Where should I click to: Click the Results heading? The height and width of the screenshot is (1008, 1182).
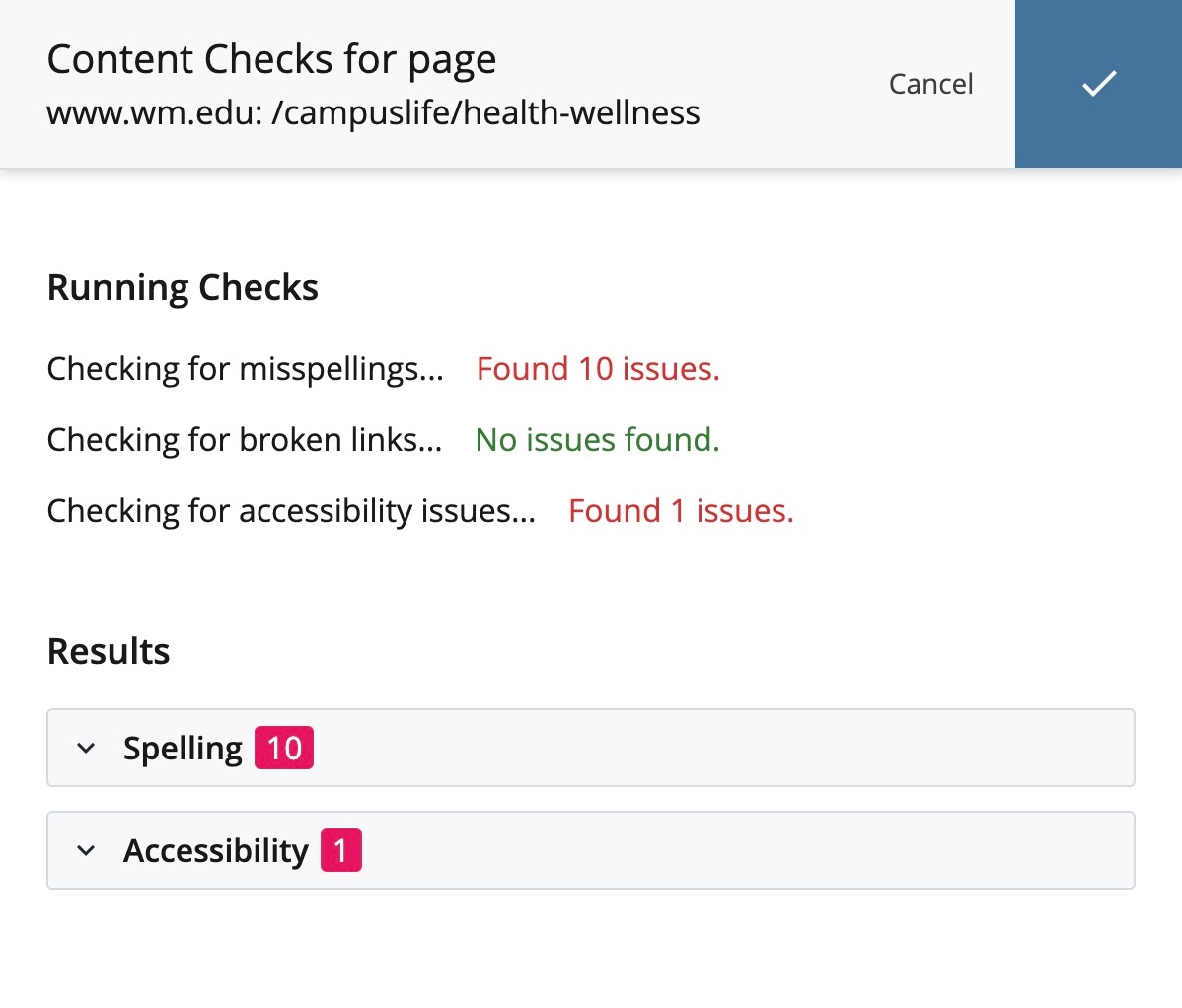[x=109, y=652]
